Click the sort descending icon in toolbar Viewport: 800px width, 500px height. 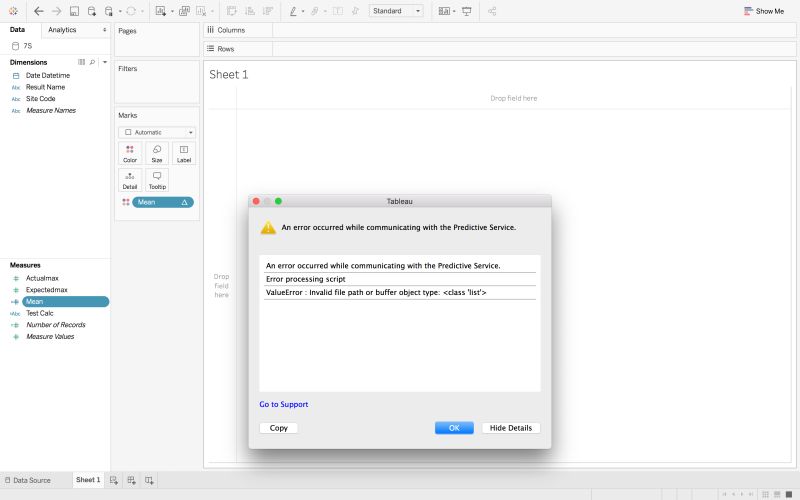[x=267, y=11]
